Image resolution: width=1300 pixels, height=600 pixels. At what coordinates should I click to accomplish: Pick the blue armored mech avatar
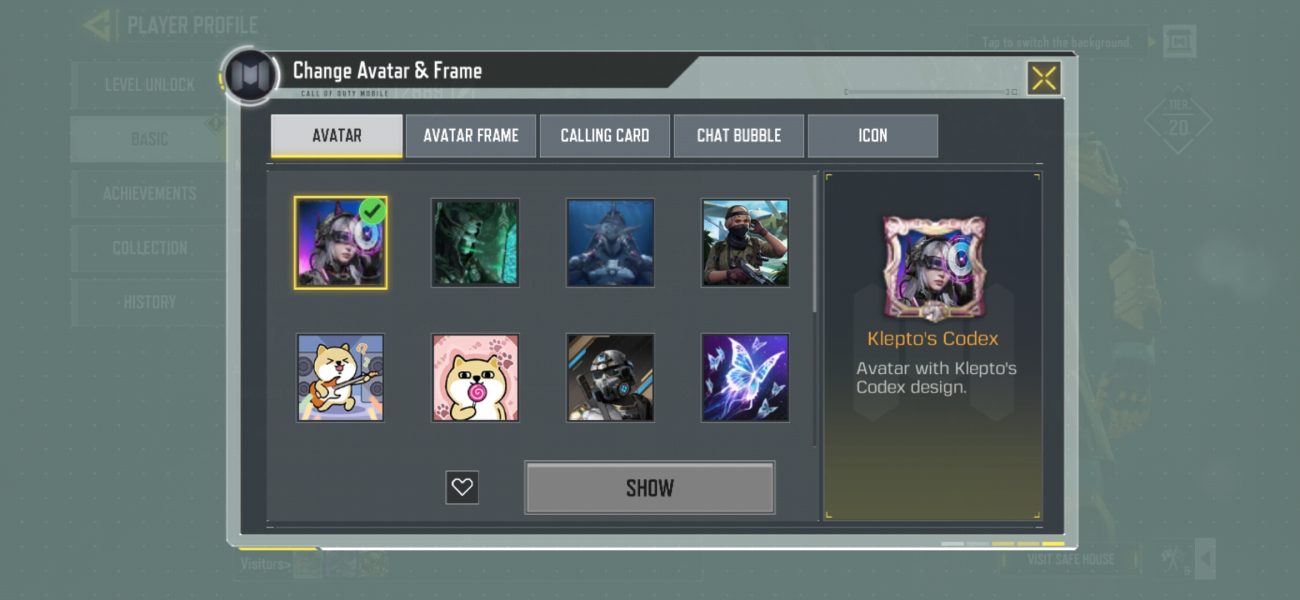[x=610, y=242]
